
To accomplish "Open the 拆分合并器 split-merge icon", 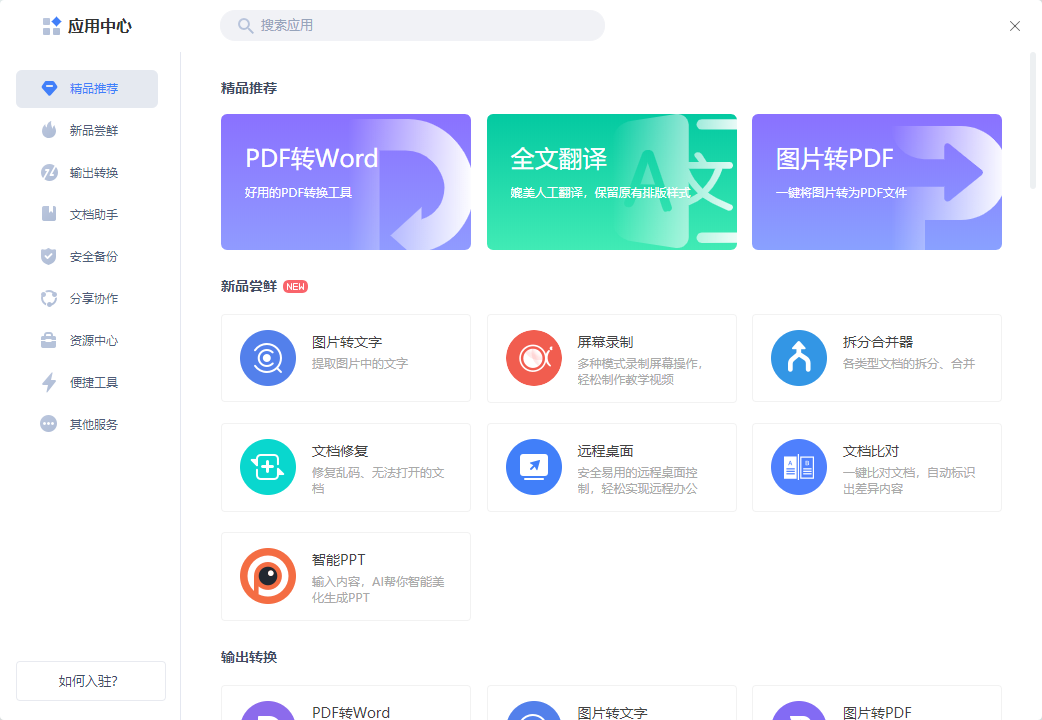I will [798, 358].
